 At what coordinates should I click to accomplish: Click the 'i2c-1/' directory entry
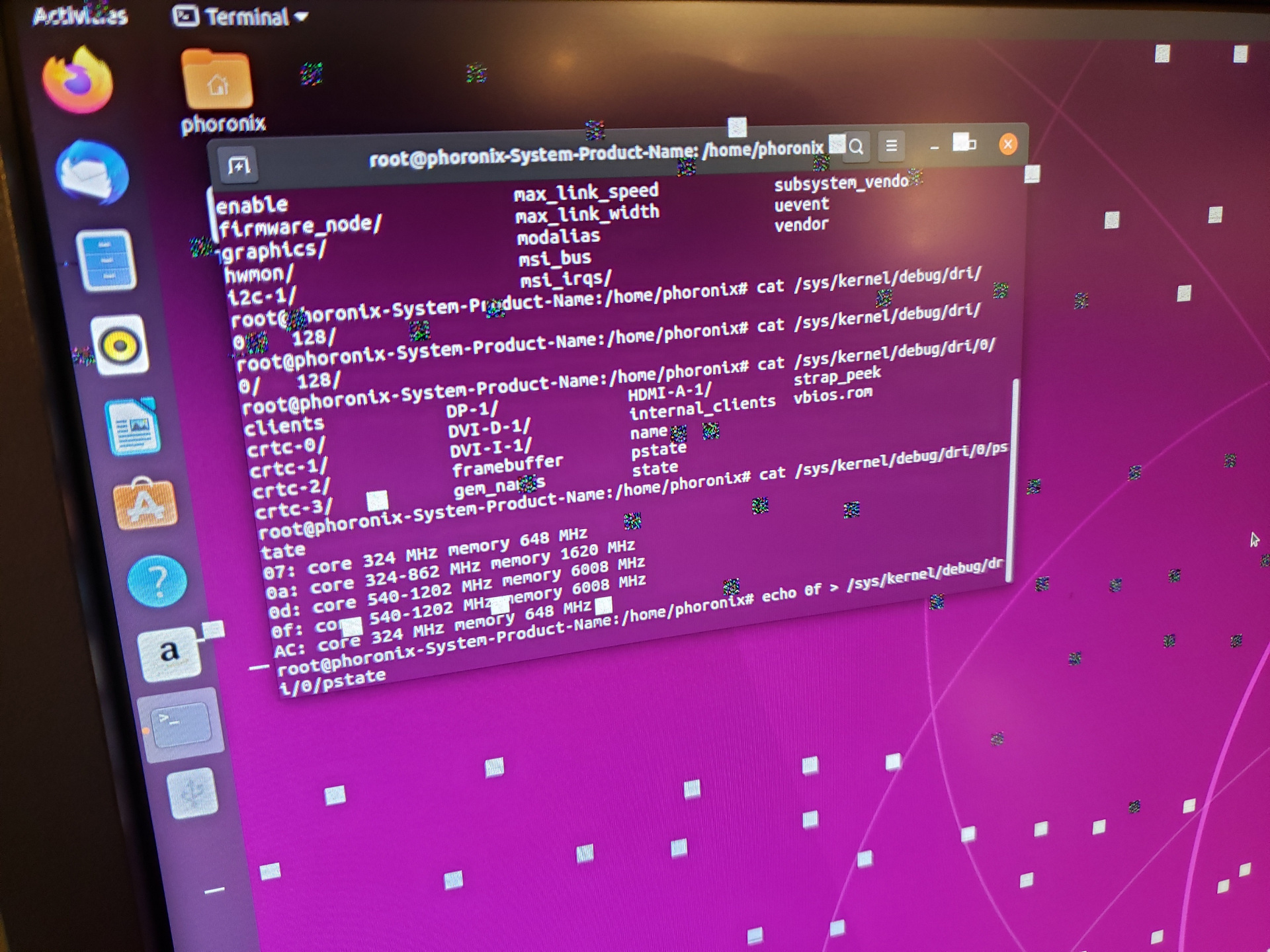click(262, 296)
